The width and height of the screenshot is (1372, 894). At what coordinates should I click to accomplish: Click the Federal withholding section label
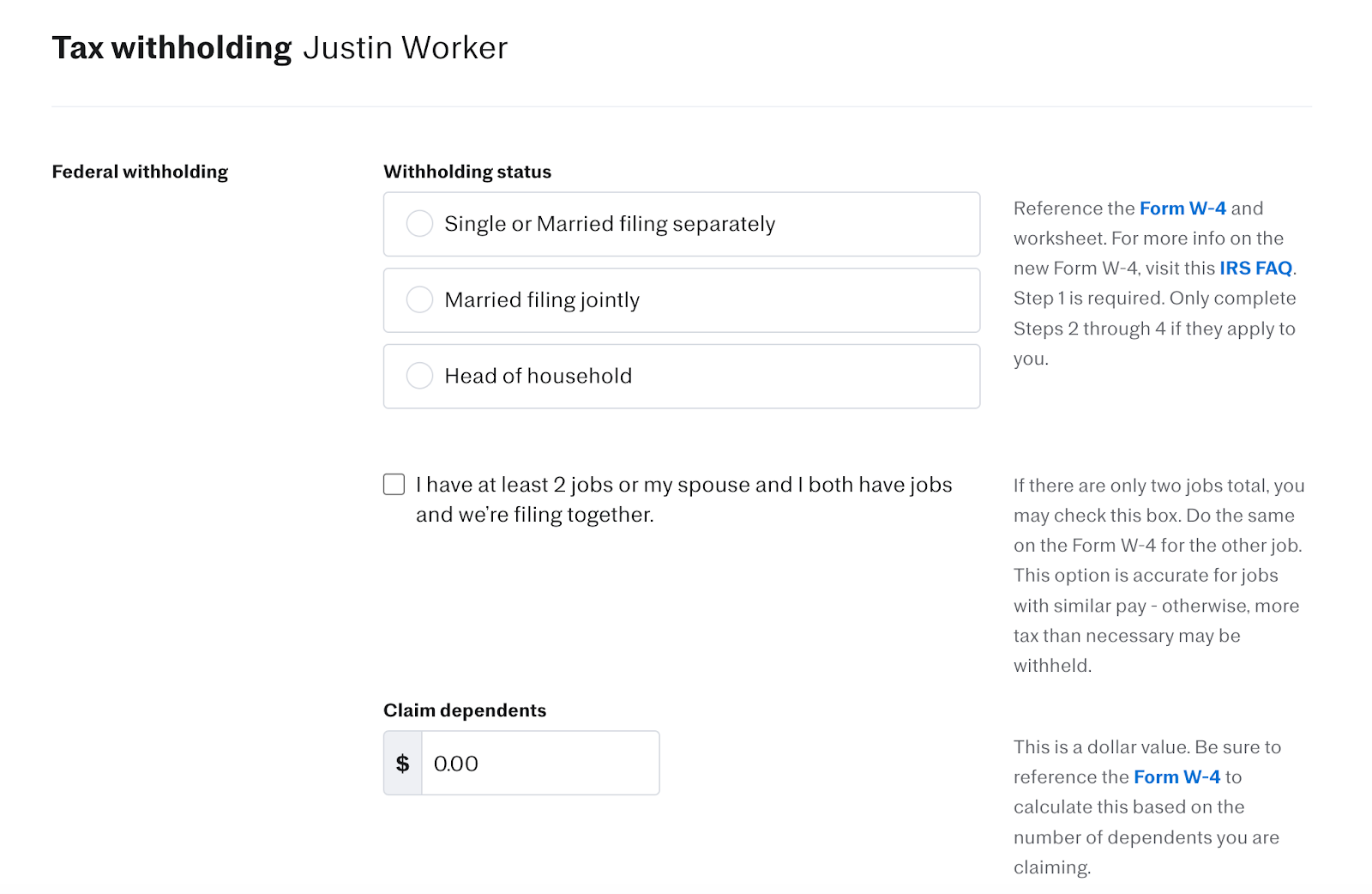coord(140,172)
